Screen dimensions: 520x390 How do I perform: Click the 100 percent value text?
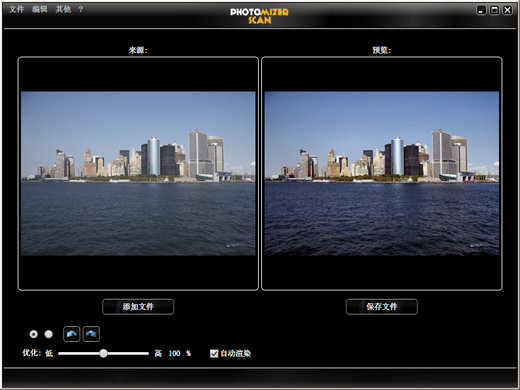174,353
